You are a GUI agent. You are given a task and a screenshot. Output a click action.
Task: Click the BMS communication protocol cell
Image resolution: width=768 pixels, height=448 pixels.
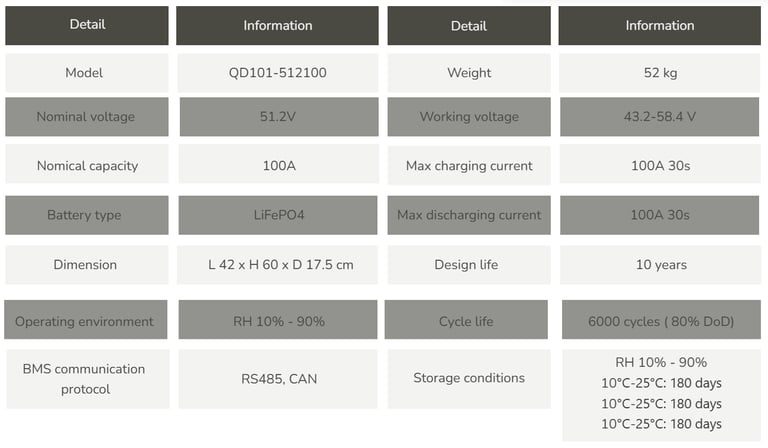click(88, 379)
